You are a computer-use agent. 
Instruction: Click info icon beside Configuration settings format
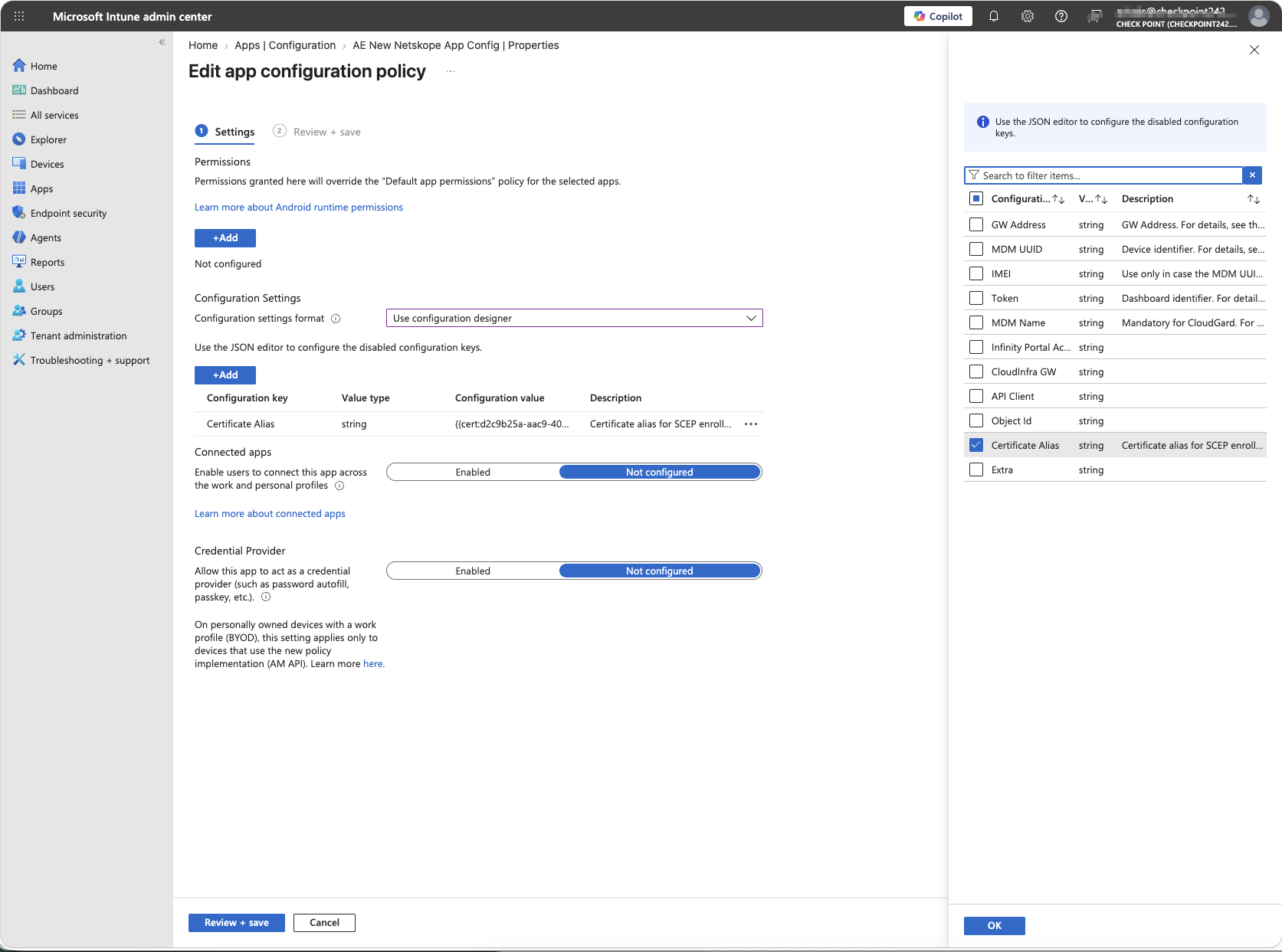336,319
